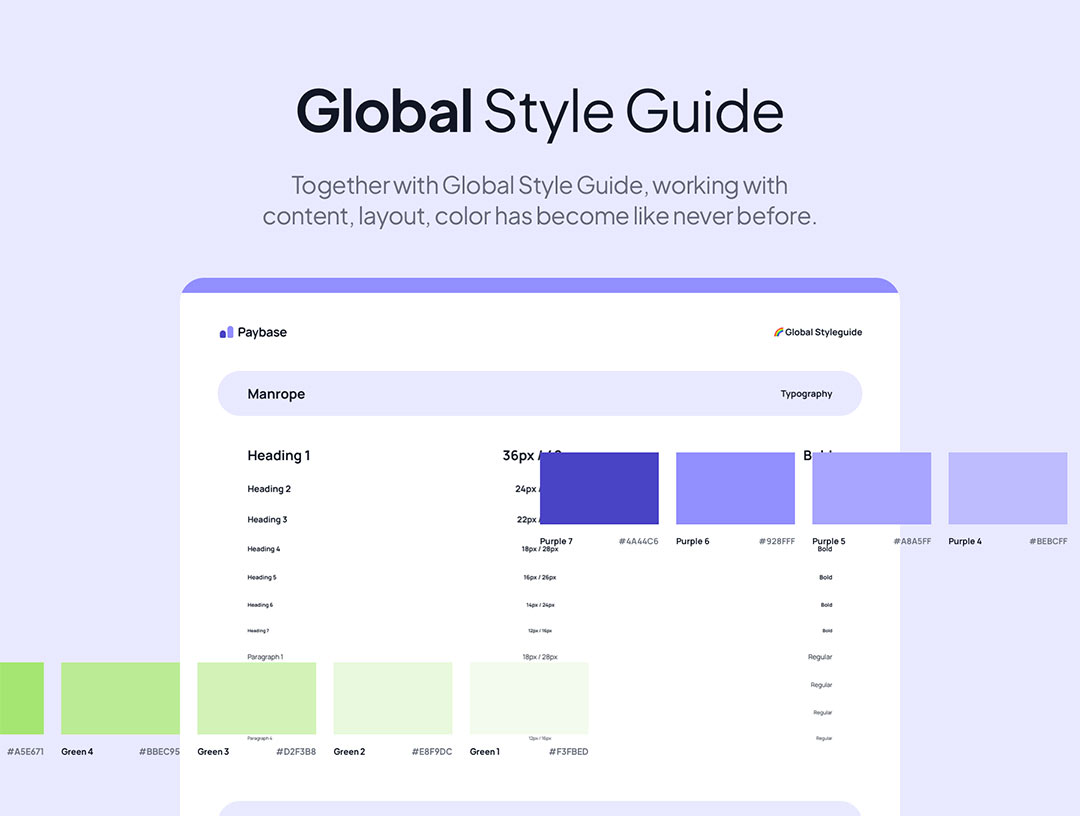Select the Purple 4 color swatch

[1007, 488]
